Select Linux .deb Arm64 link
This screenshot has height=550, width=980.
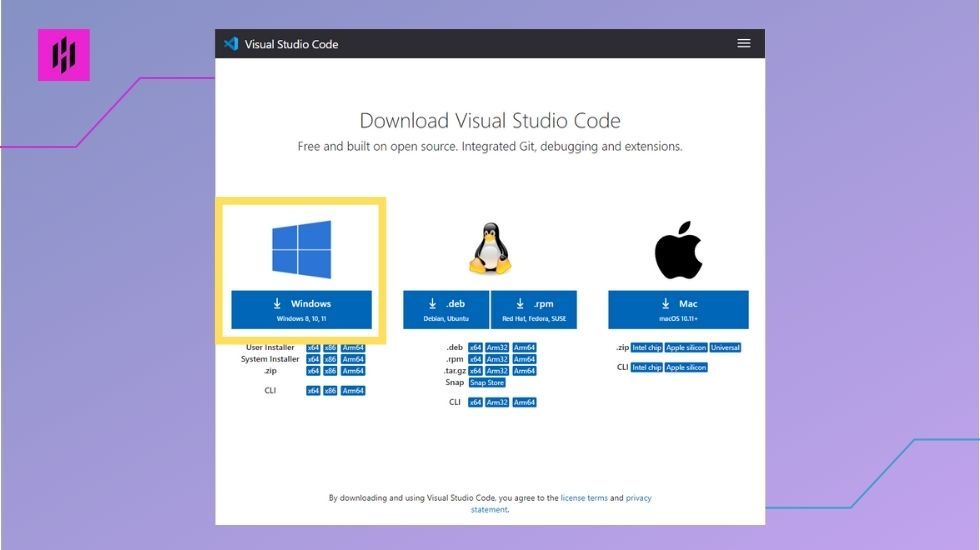[x=524, y=348]
